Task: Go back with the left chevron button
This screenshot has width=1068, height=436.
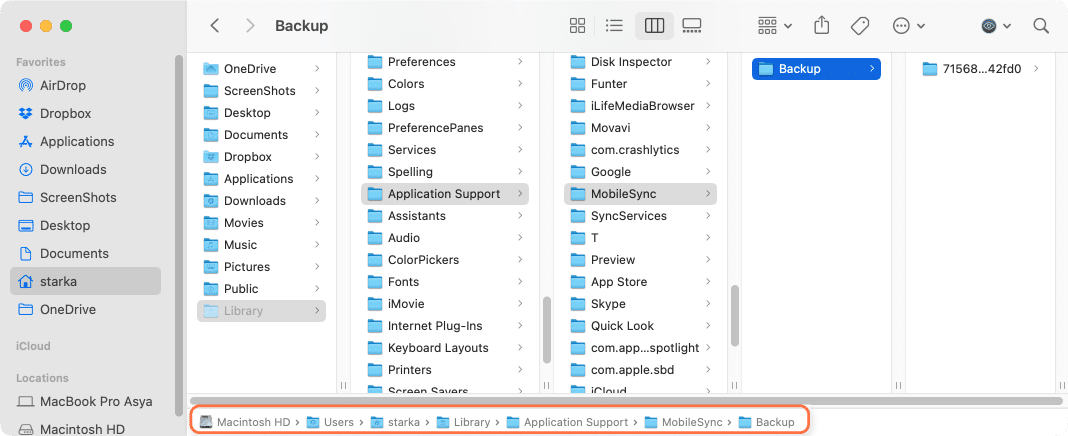Action: [x=215, y=26]
